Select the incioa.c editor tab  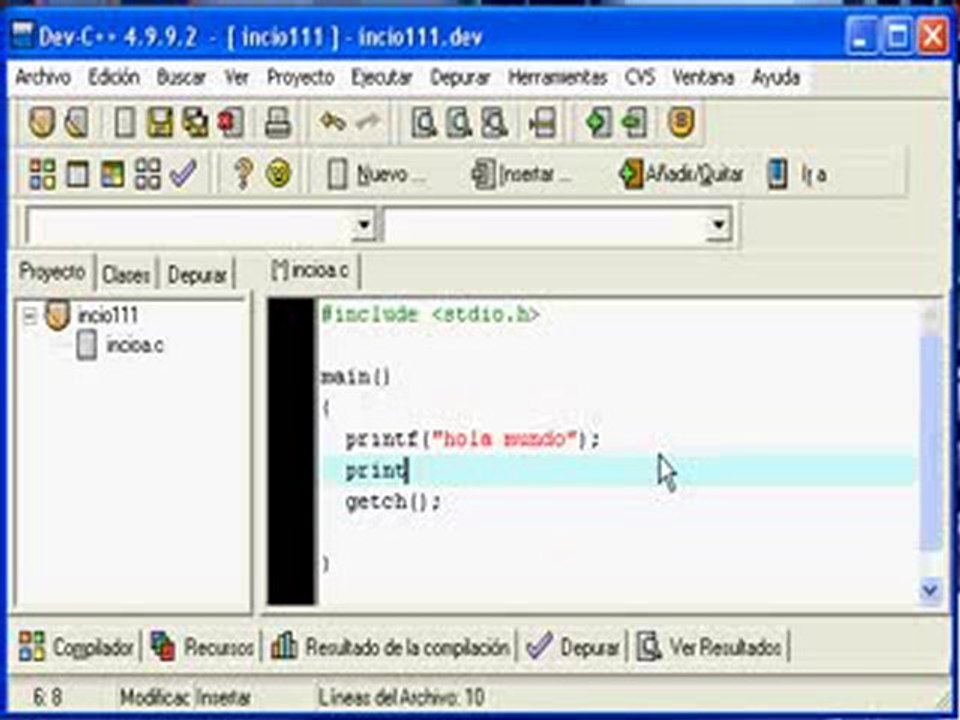(312, 270)
